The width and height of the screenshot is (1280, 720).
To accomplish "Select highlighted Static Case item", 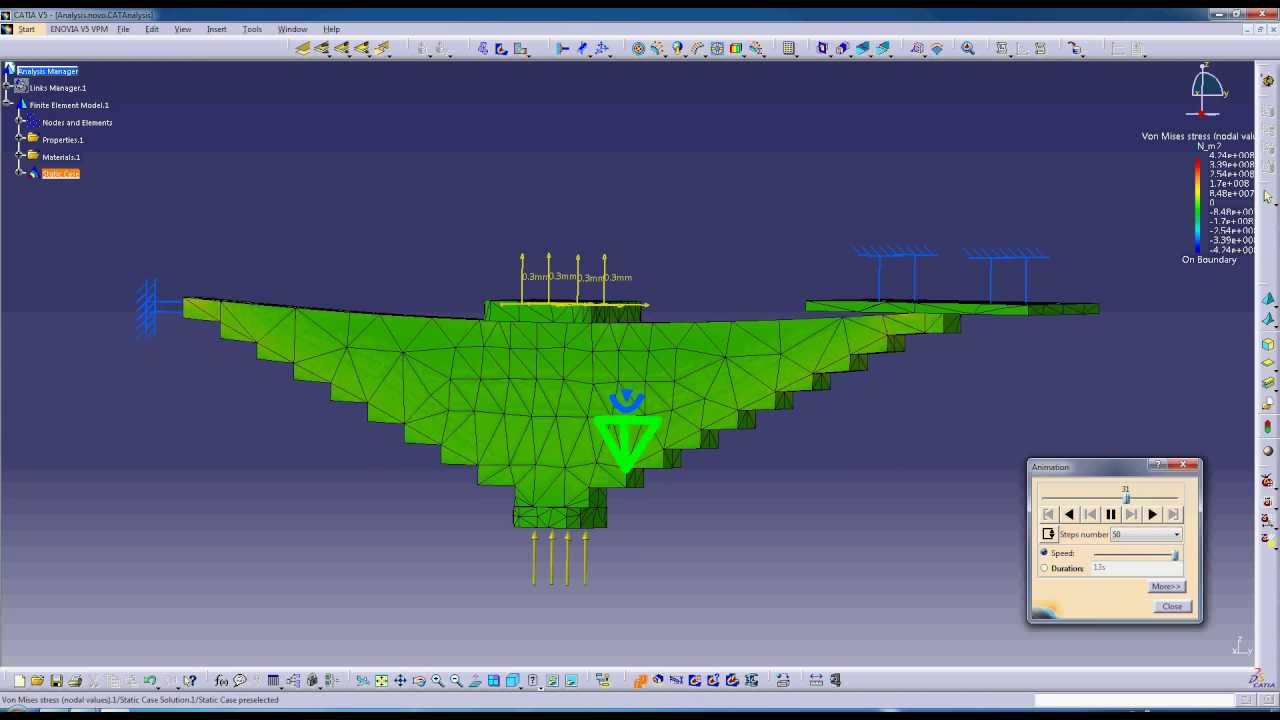I will coord(60,174).
